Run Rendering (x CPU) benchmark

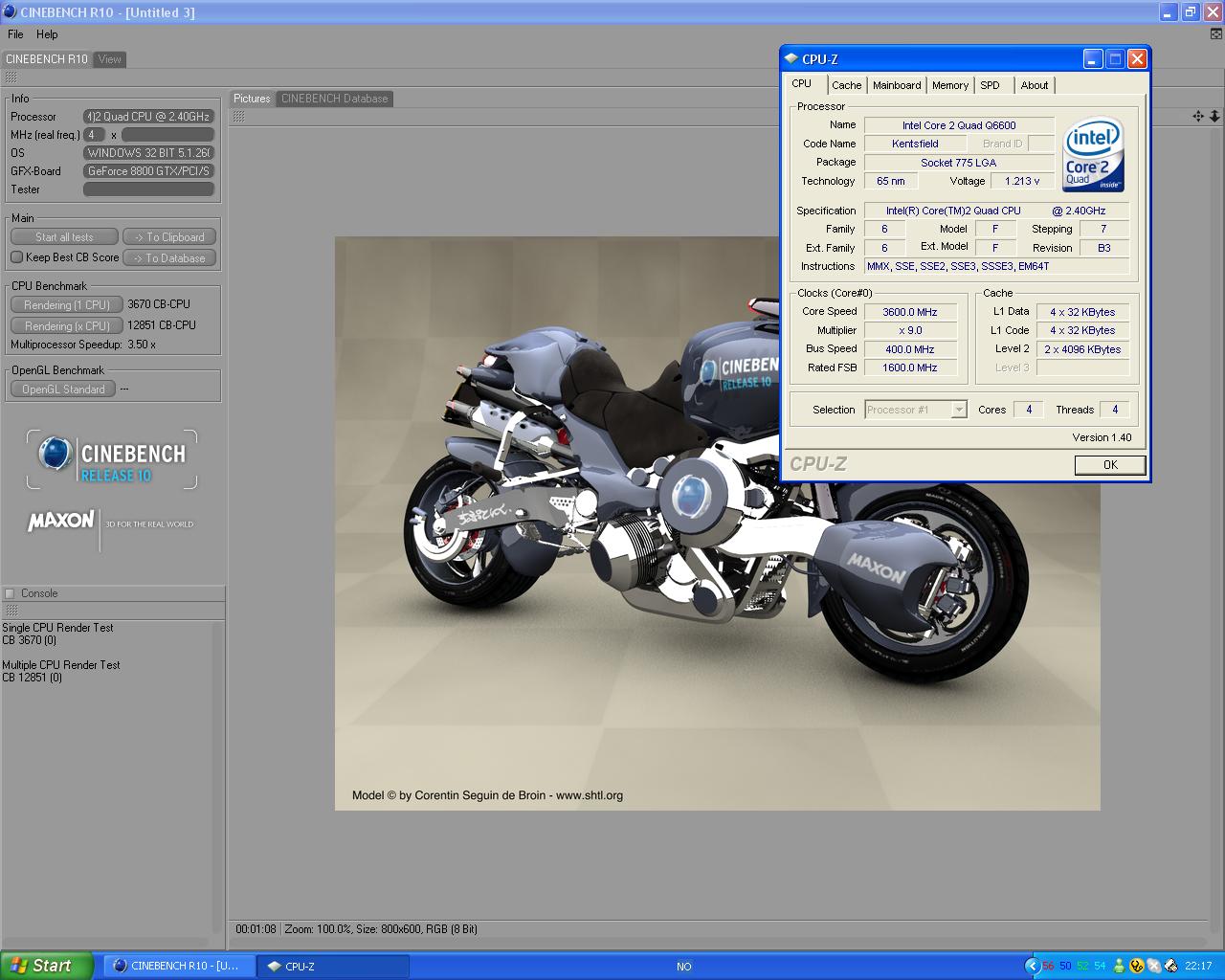coord(66,326)
